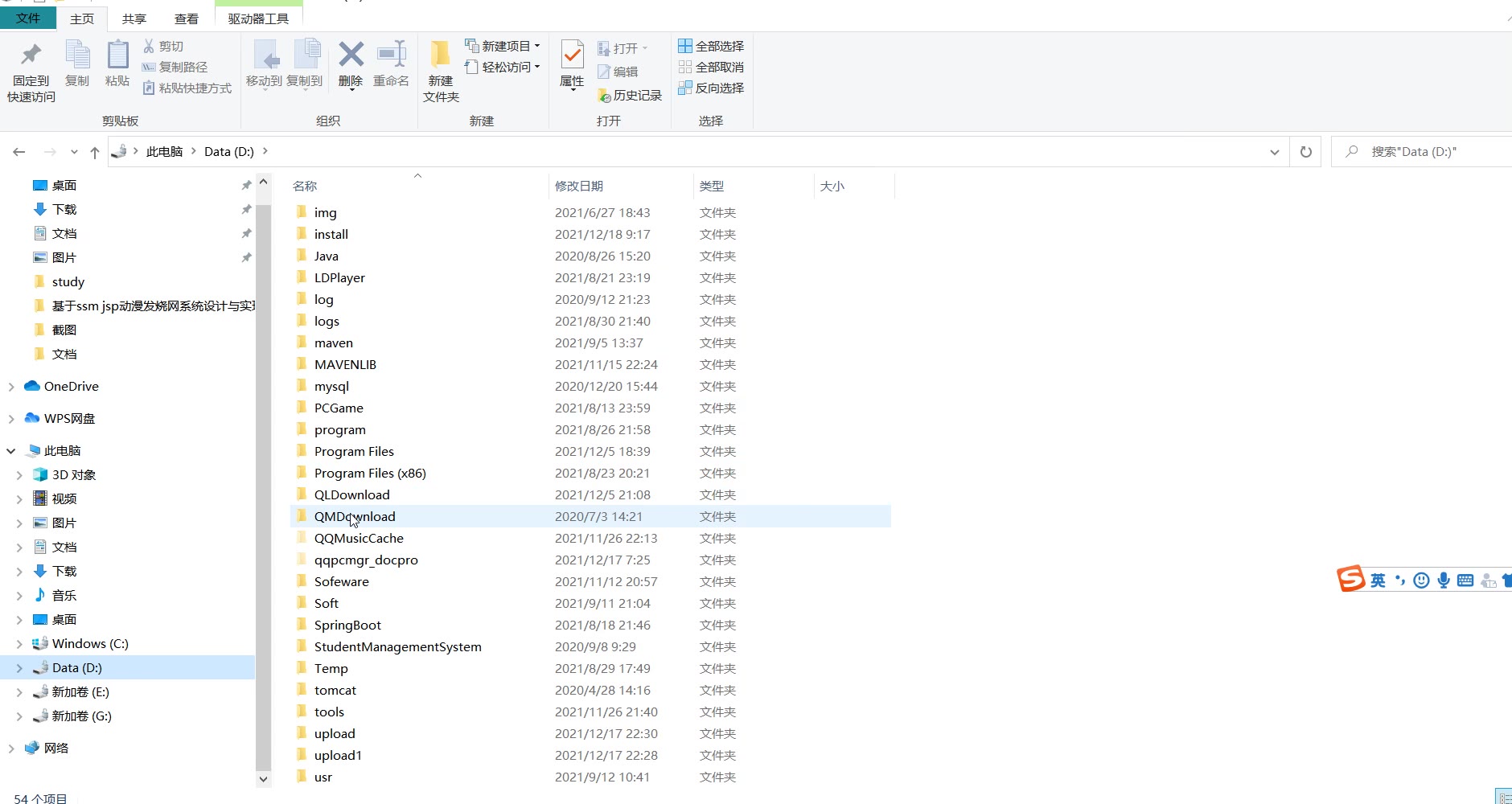Click the Sogou microphone voice input icon

[1444, 580]
